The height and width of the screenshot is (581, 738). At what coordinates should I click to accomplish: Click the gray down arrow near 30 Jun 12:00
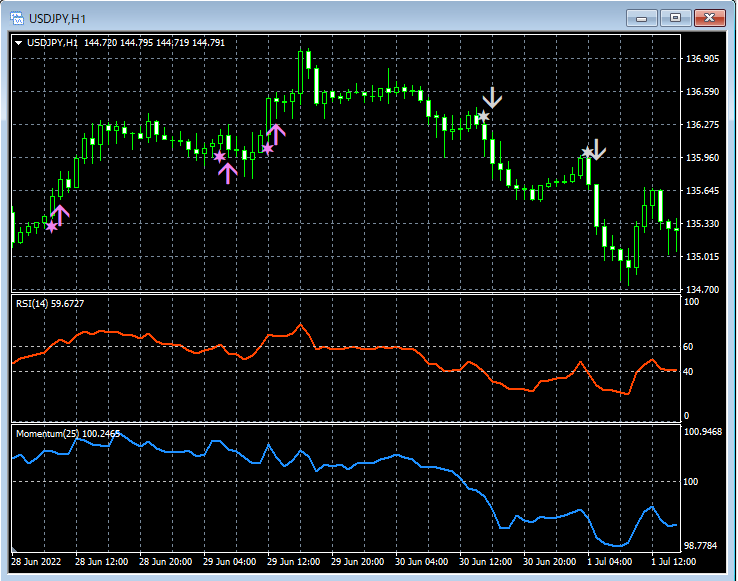(492, 97)
